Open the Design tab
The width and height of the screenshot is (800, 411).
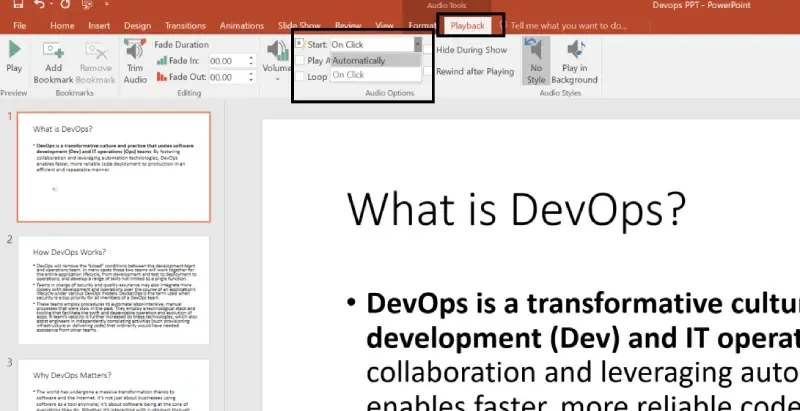tap(137, 25)
